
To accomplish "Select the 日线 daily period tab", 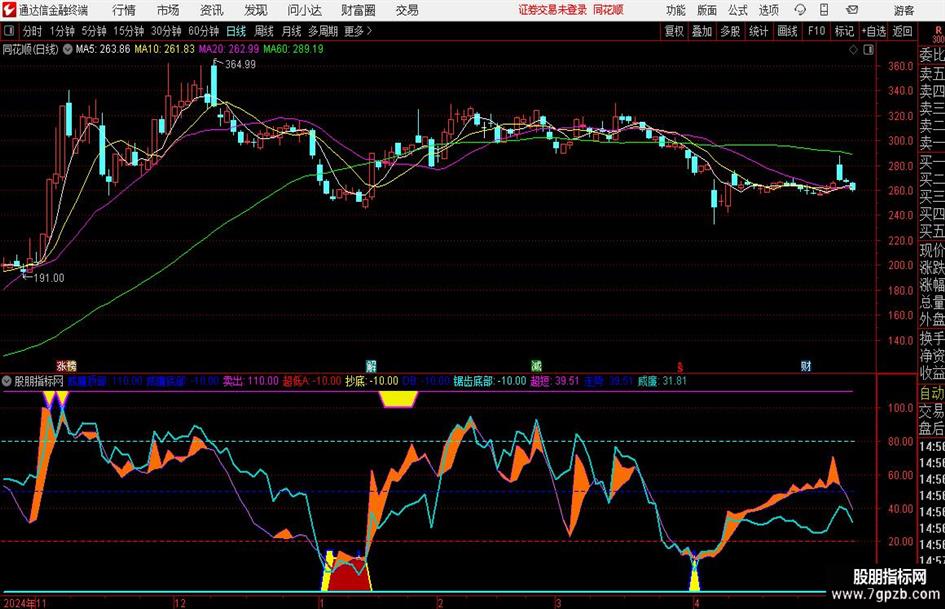I will pyautogui.click(x=236, y=31).
